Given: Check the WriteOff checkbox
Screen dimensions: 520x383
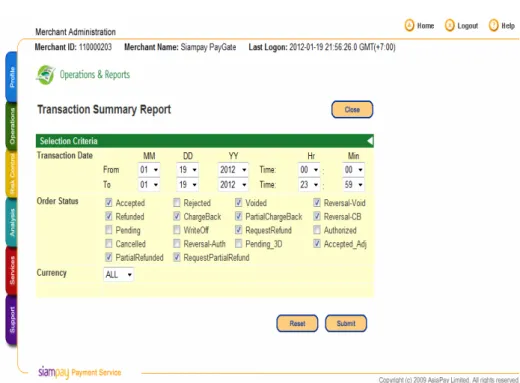Looking at the screenshot, I should (177, 230).
